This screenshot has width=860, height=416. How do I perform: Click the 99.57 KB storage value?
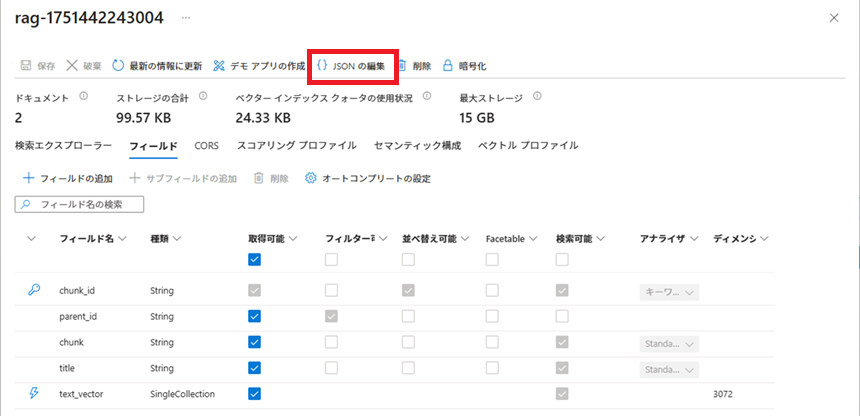tap(144, 117)
